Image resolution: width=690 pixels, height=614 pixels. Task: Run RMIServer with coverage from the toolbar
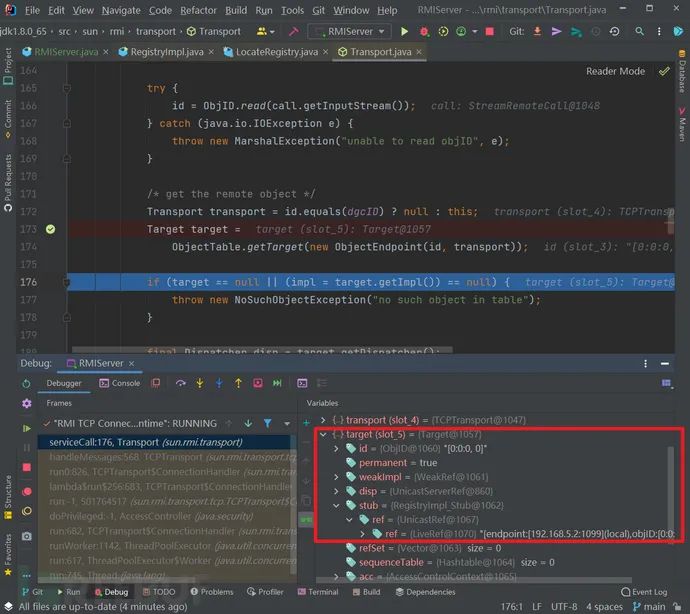(x=443, y=31)
